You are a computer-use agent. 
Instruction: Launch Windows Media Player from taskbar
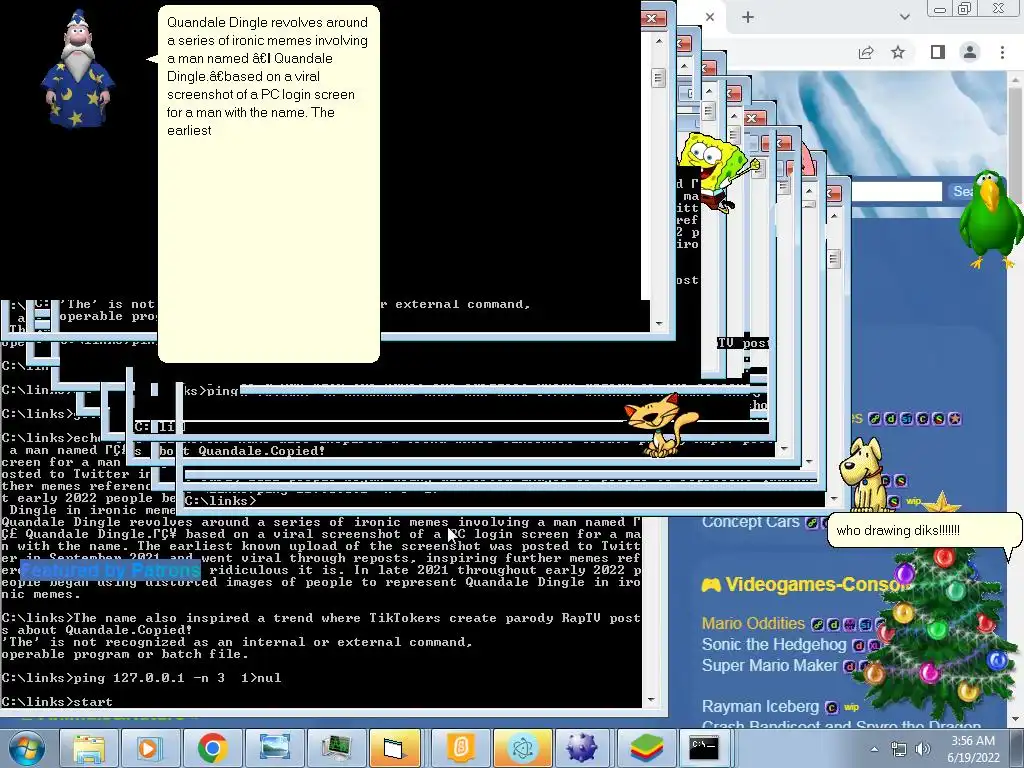tap(149, 748)
